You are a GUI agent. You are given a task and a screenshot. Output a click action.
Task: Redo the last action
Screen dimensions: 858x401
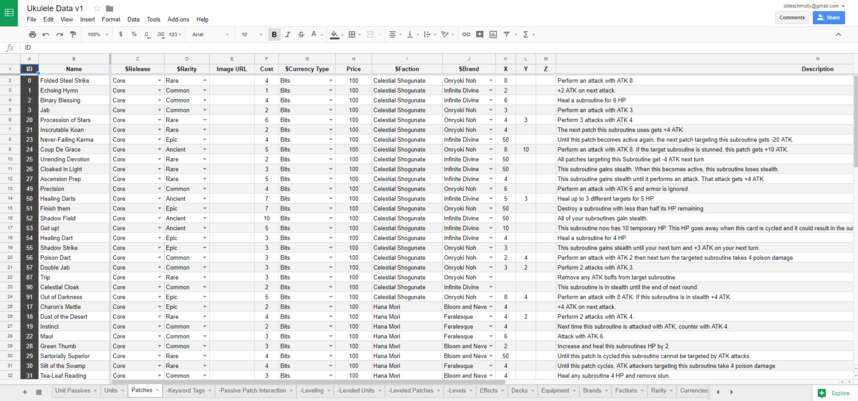[59, 34]
